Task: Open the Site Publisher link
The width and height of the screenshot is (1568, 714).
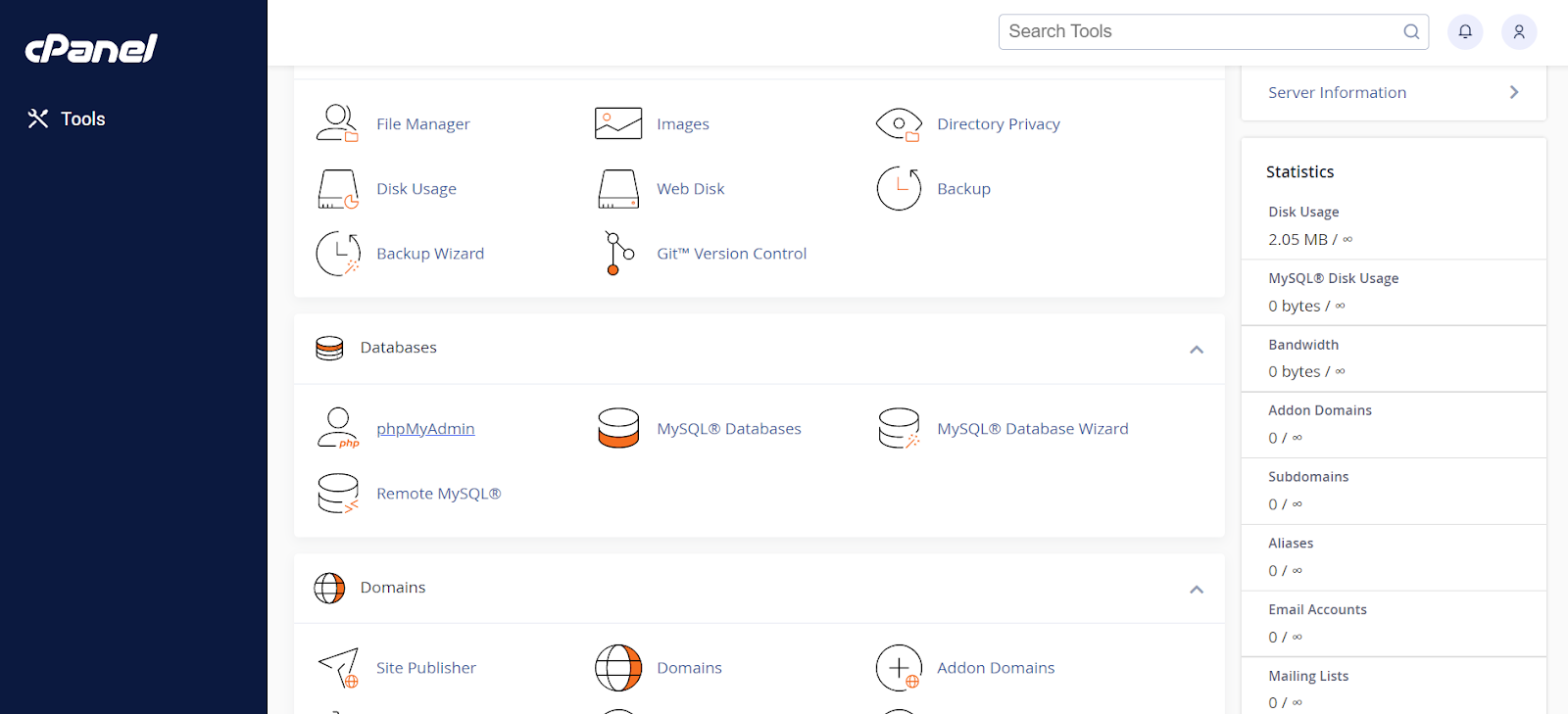Action: pyautogui.click(x=426, y=668)
